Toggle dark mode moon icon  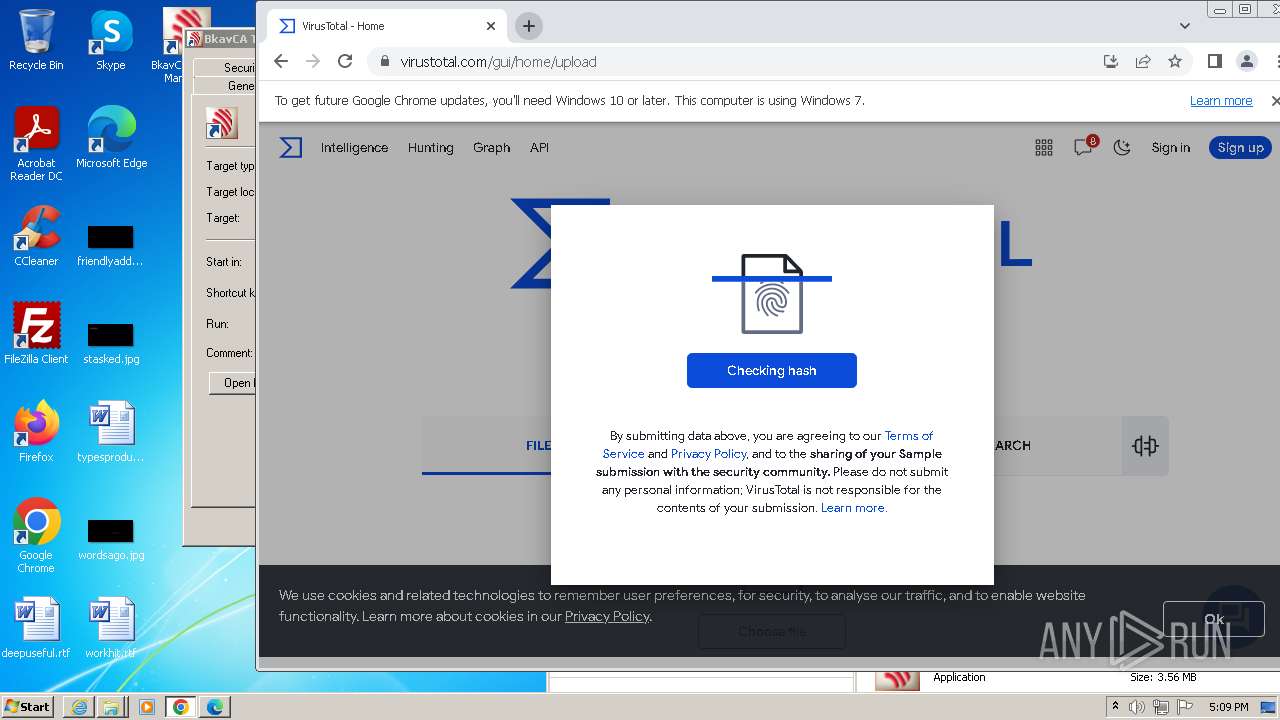1122,148
